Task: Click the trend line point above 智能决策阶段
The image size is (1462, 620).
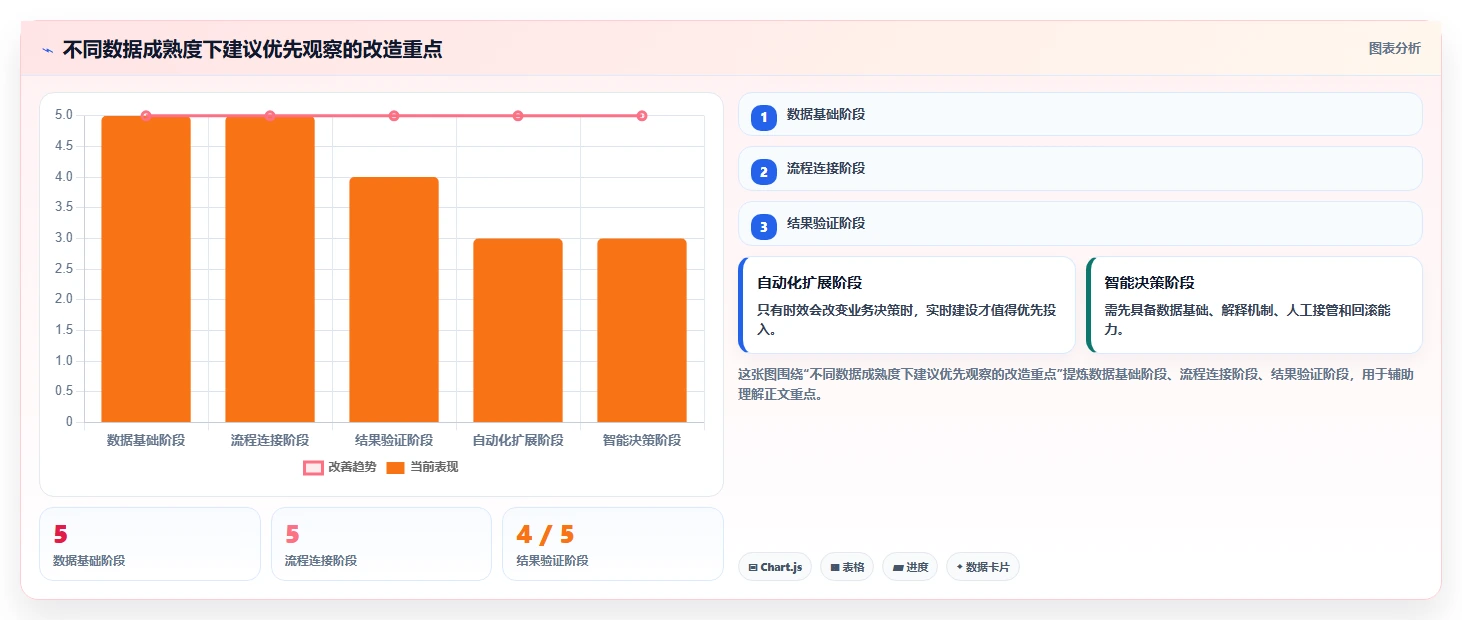Action: coord(642,116)
